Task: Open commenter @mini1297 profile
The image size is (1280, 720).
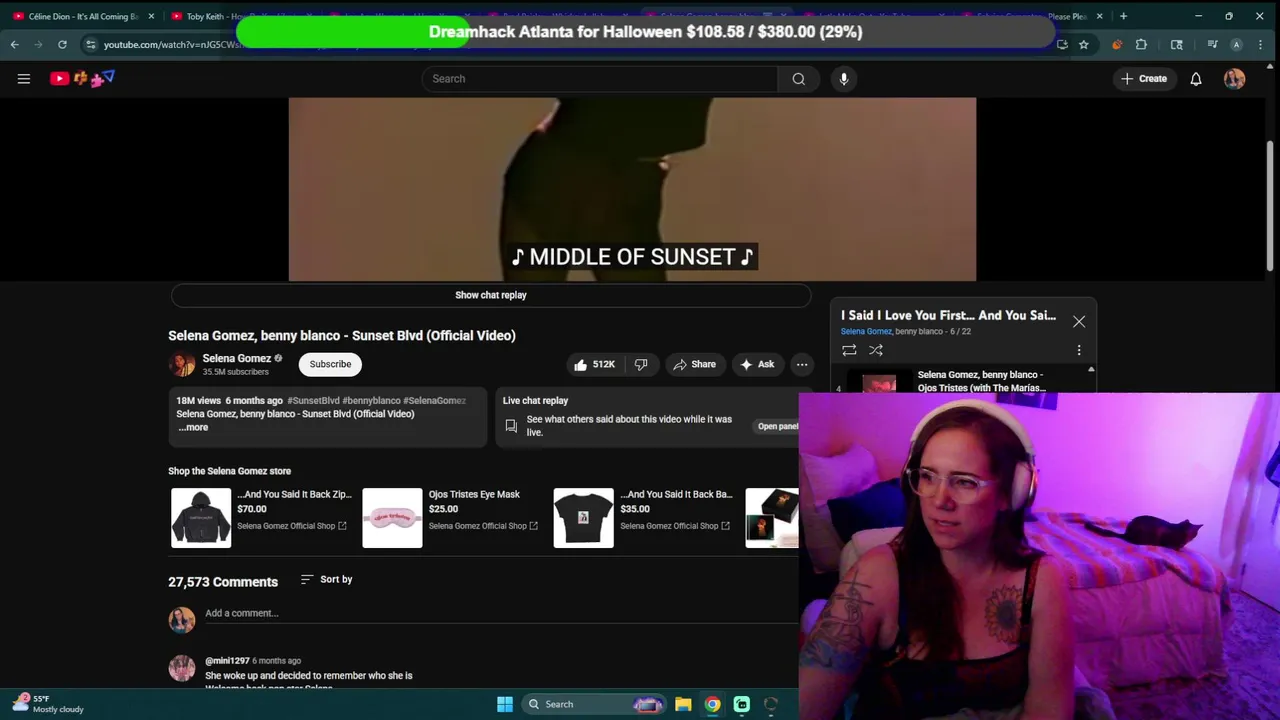Action: [x=227, y=661]
